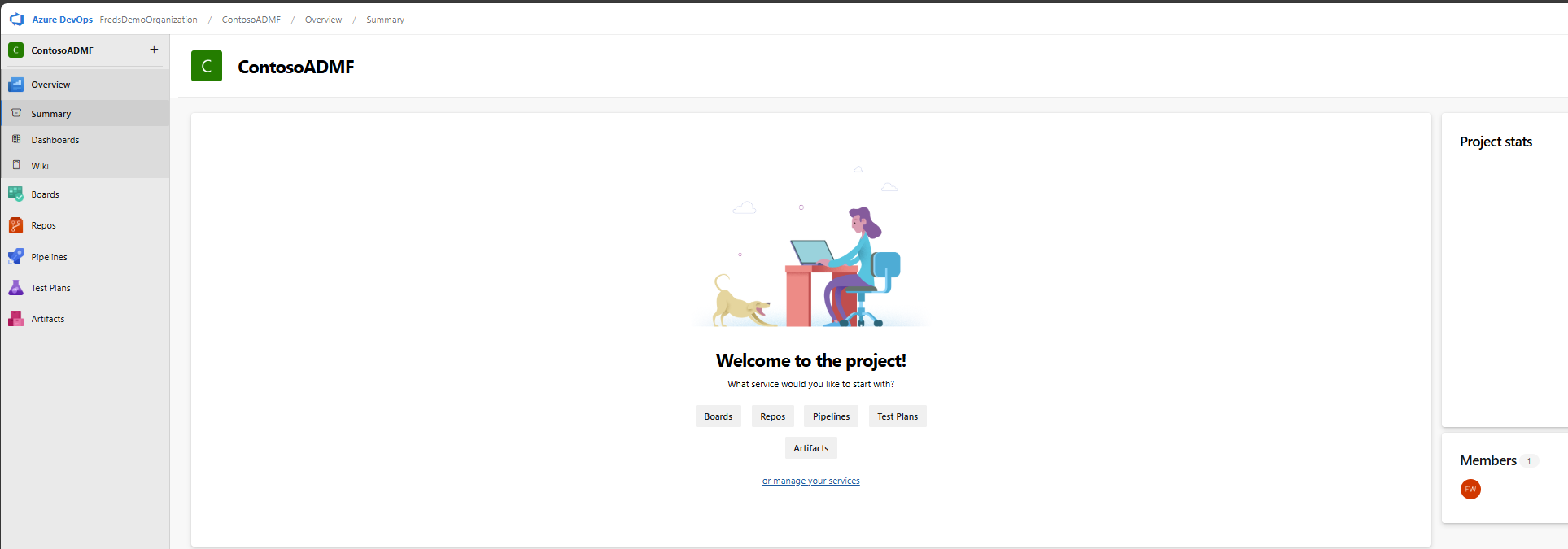Click the Welcome to the project heading

coord(811,360)
